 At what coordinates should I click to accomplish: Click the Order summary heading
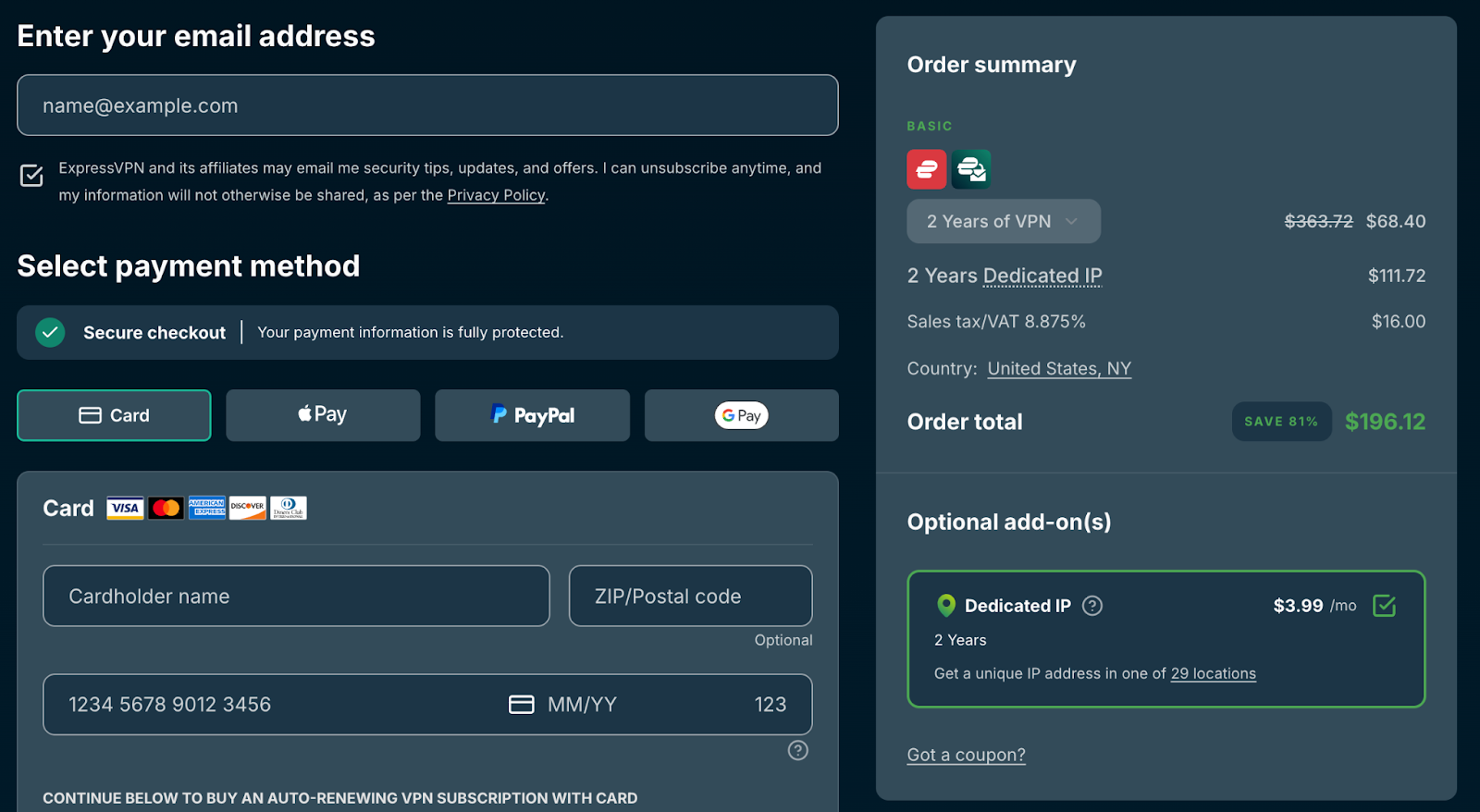[992, 65]
